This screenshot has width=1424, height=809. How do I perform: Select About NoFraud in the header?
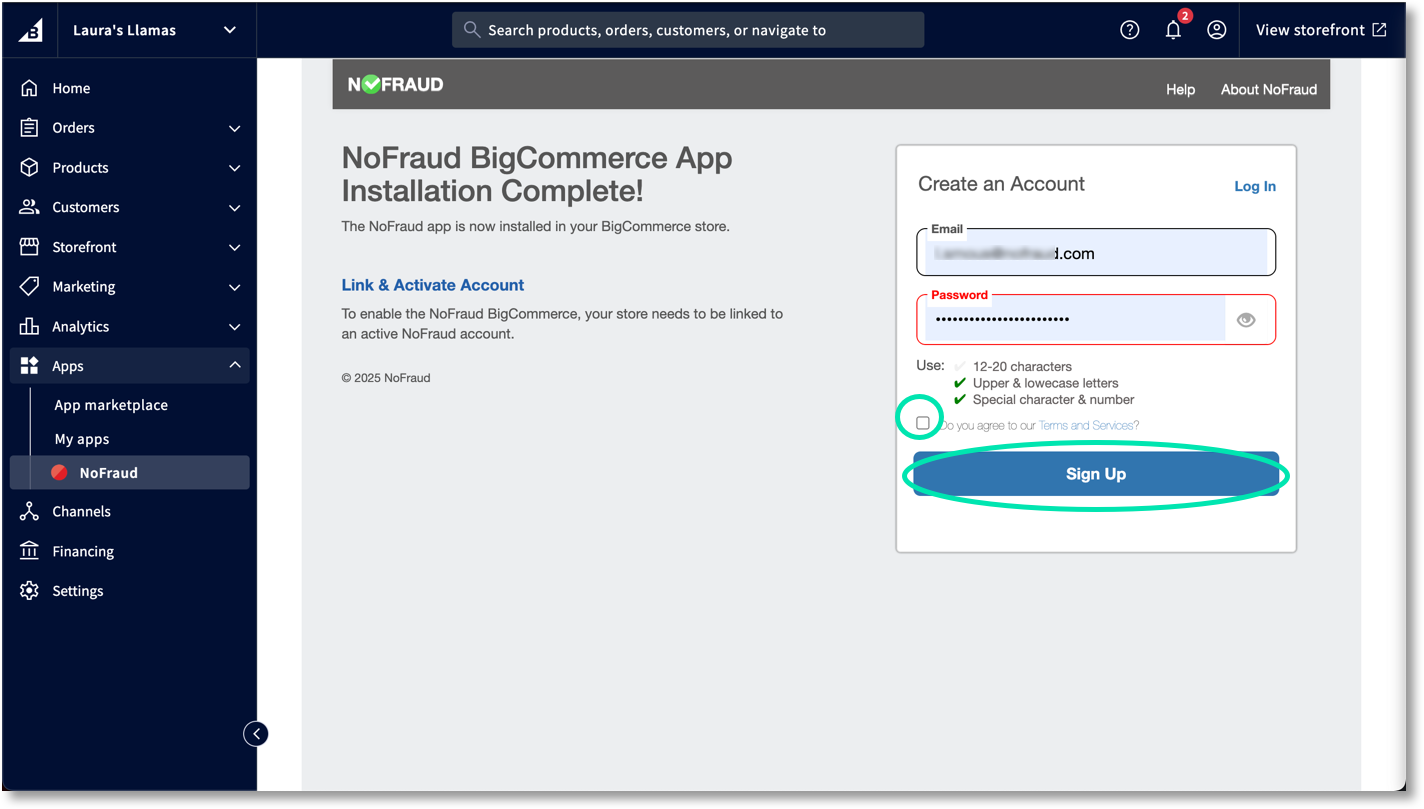[1268, 89]
